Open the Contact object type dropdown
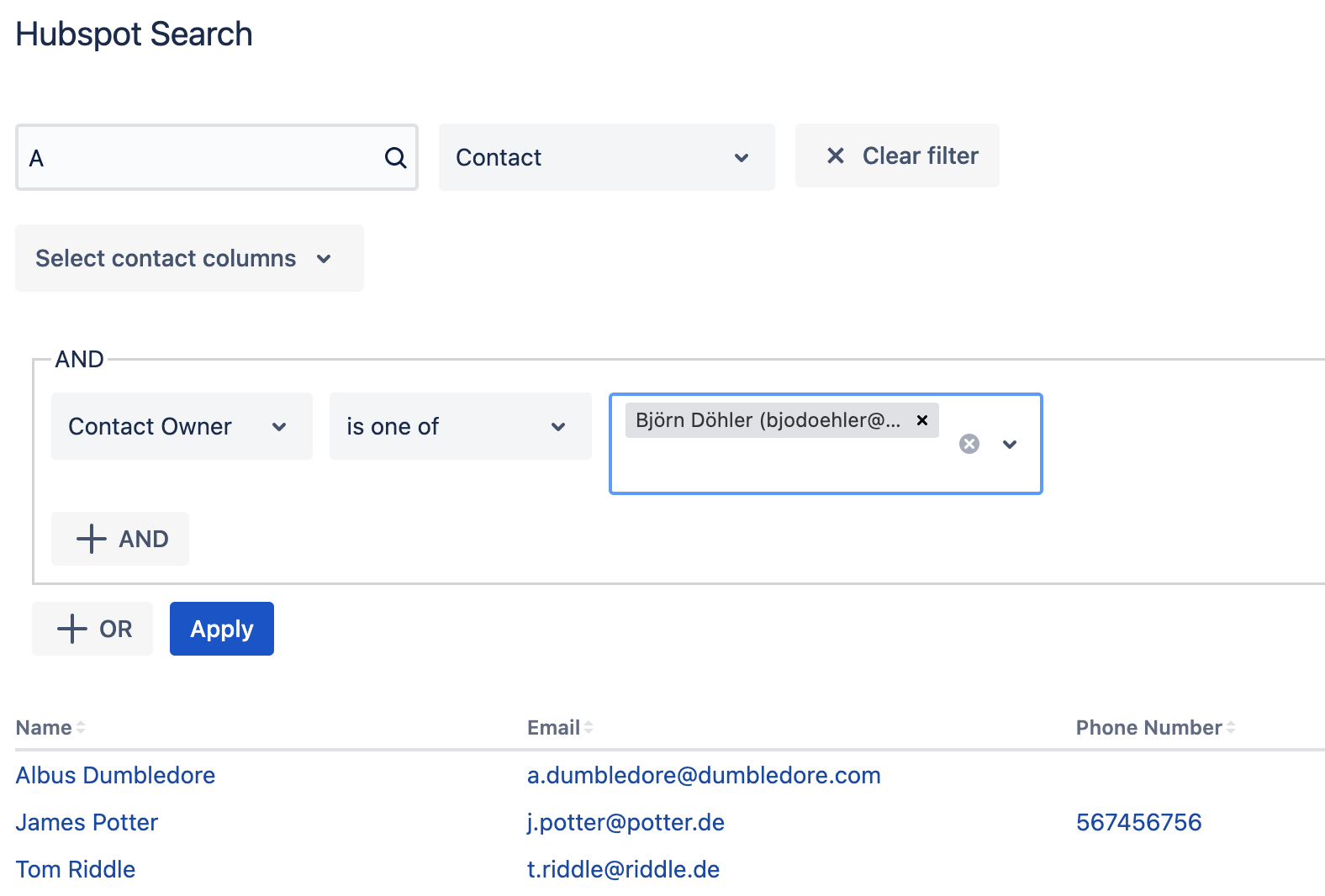Image resolution: width=1325 pixels, height=896 pixels. [x=606, y=158]
